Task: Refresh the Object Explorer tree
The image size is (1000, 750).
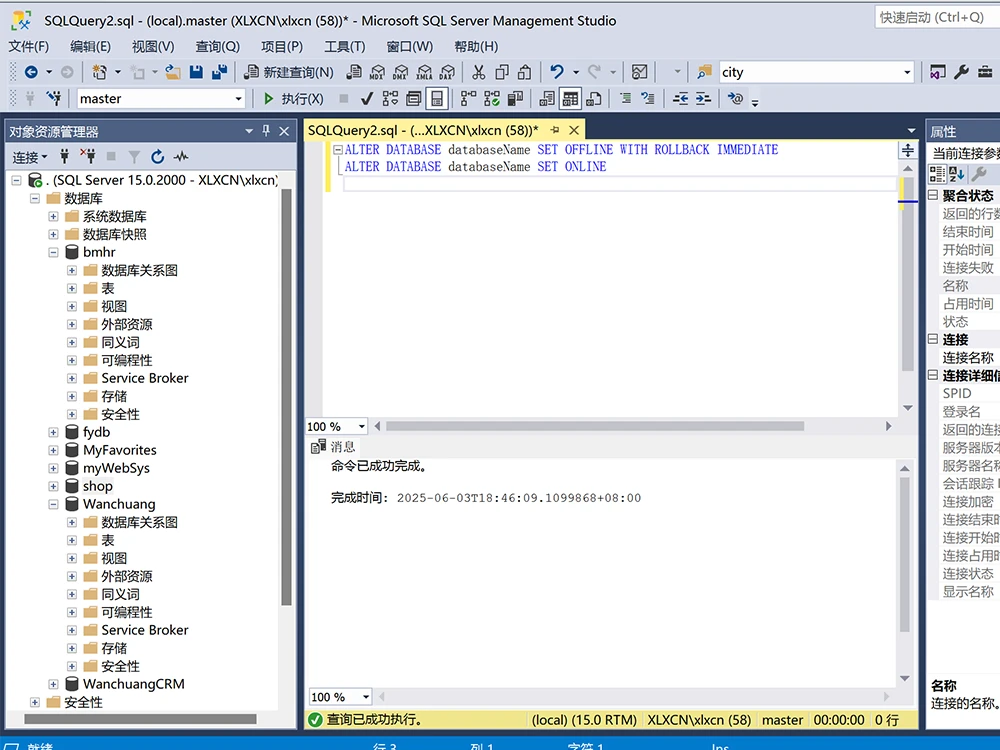Action: tap(158, 156)
